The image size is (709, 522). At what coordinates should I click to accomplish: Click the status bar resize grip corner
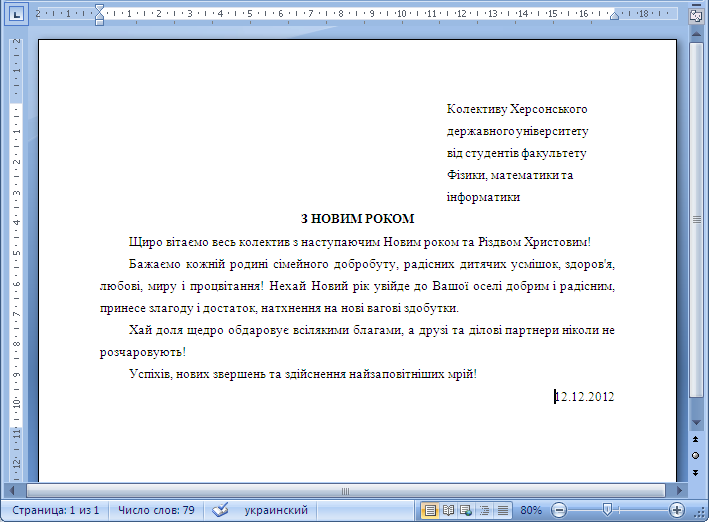tap(700, 513)
